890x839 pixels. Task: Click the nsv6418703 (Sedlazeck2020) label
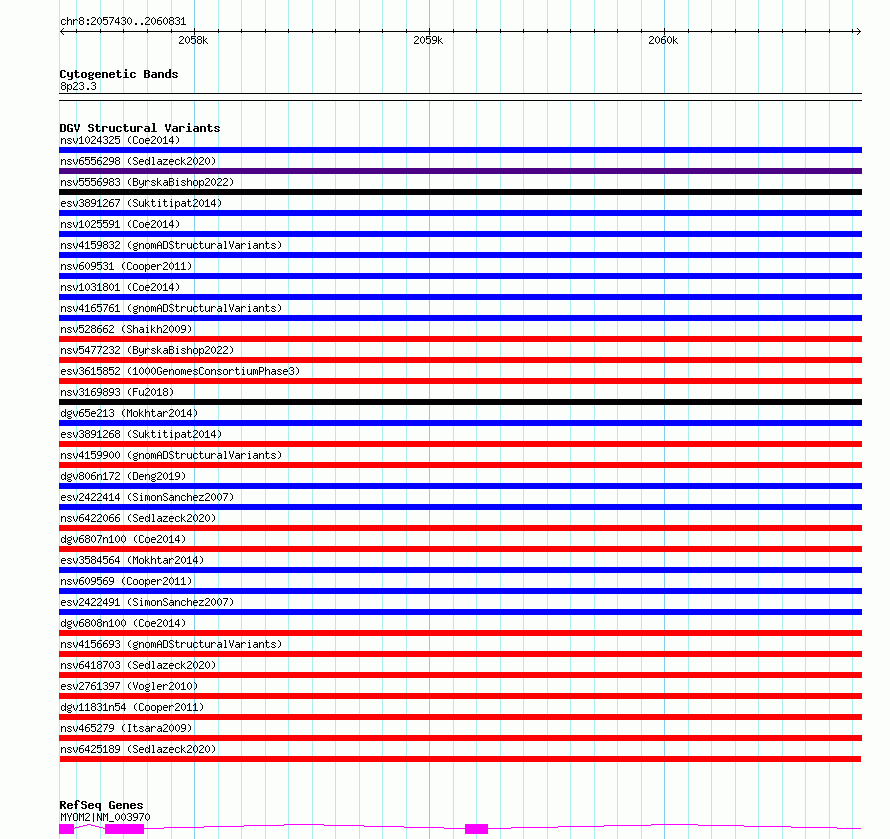pos(138,665)
